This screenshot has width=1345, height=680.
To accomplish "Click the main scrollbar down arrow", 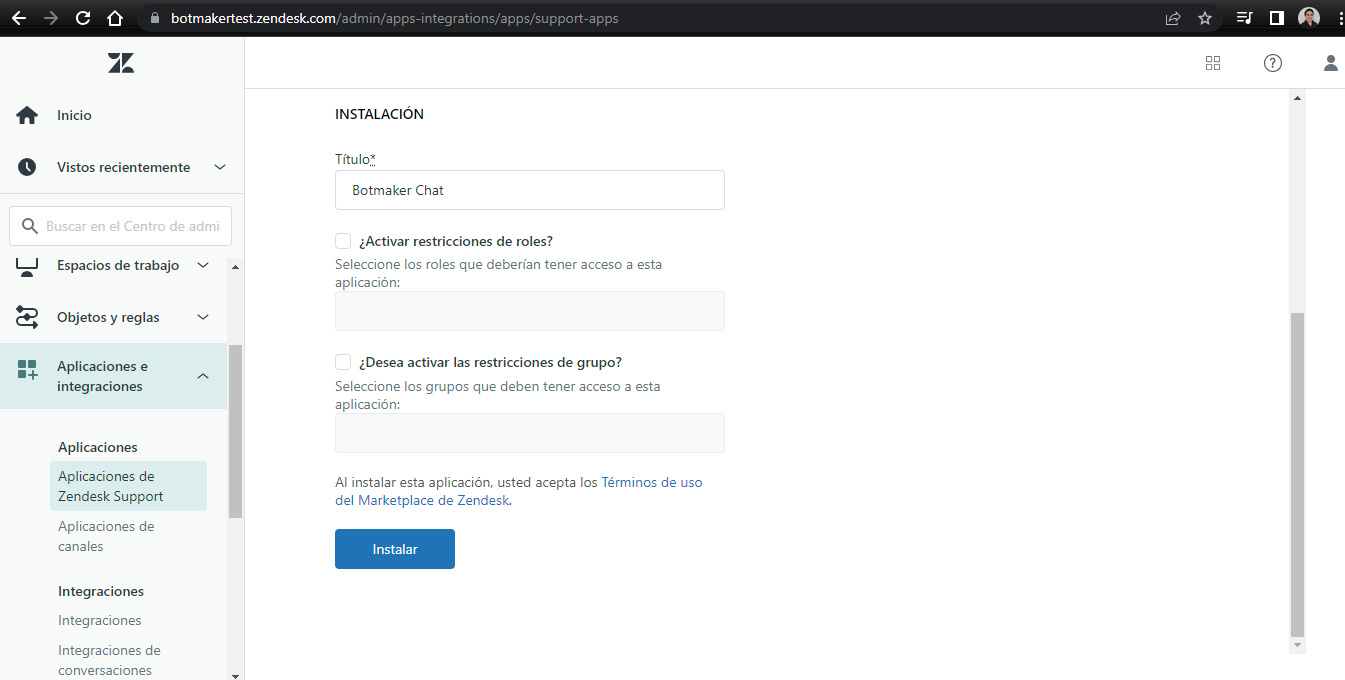I will click(x=1298, y=646).
